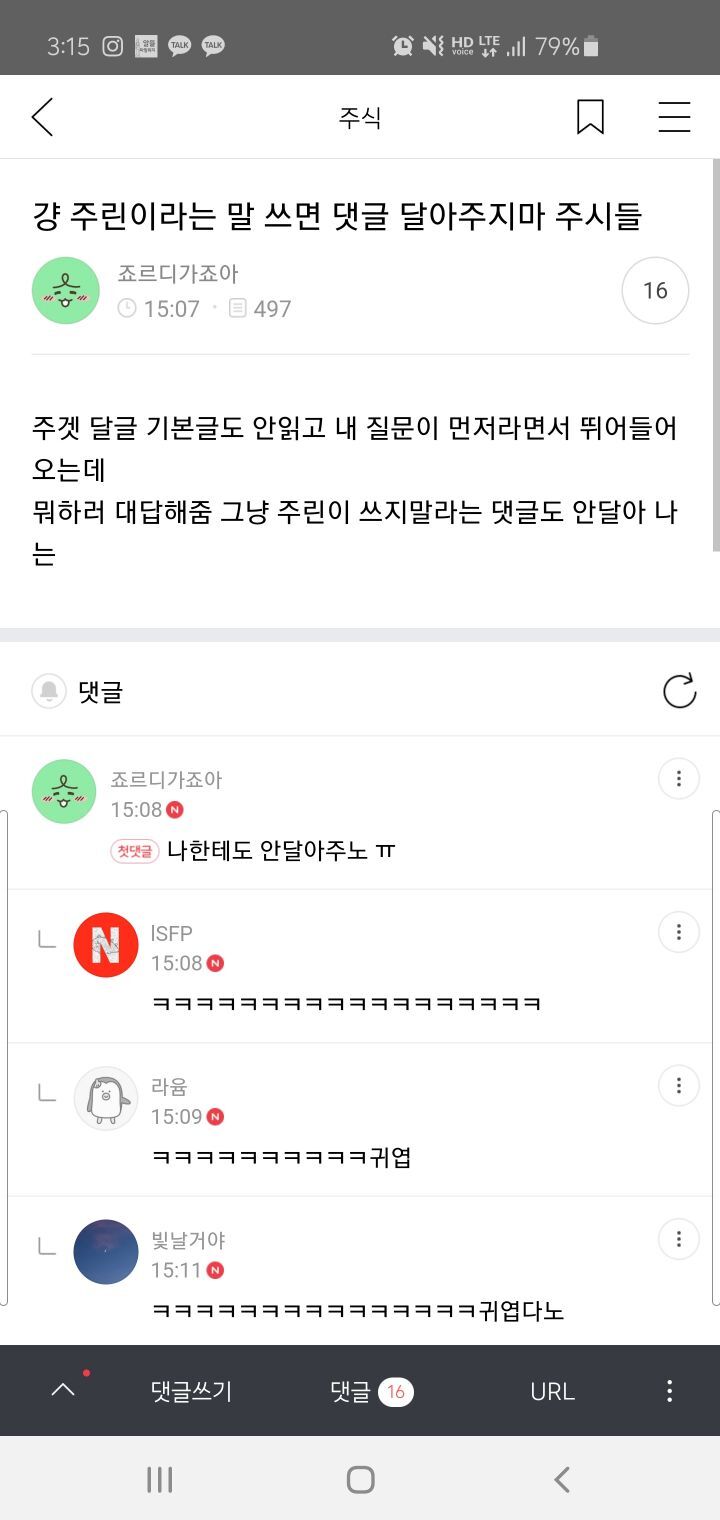
Task: Expand the bottom bar up-arrow
Action: (63, 1390)
